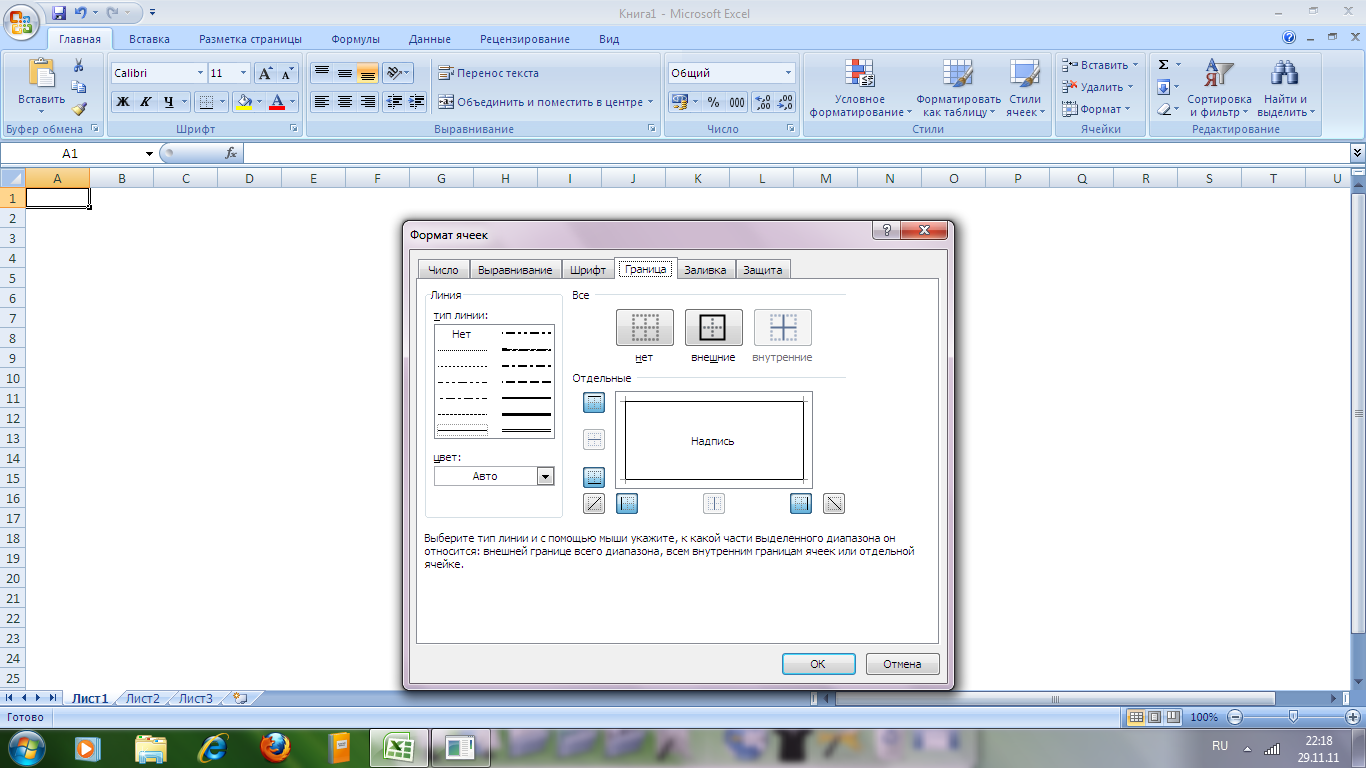Toggle Italic К formatting
This screenshot has width=1366, height=768.
tap(145, 102)
